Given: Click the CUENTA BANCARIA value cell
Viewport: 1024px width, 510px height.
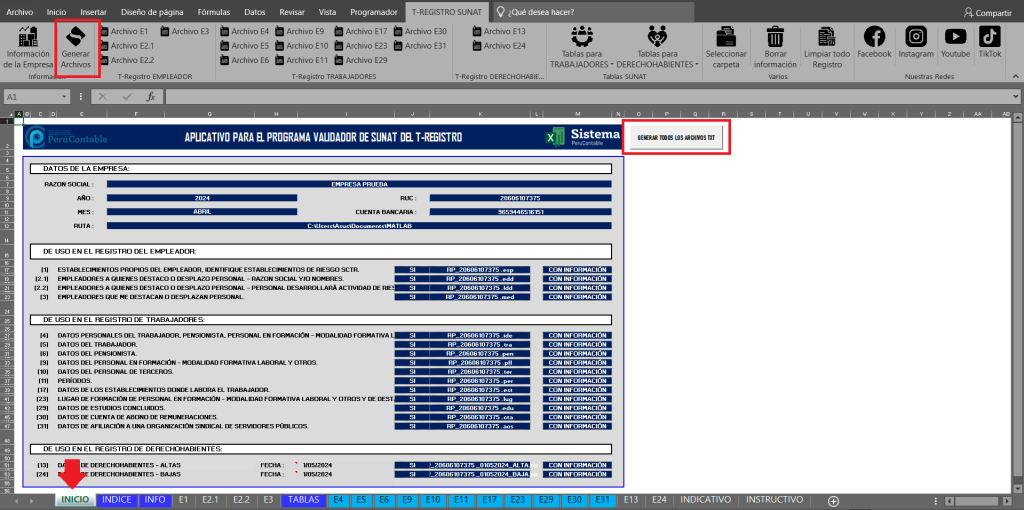Looking at the screenshot, I should pos(520,212).
